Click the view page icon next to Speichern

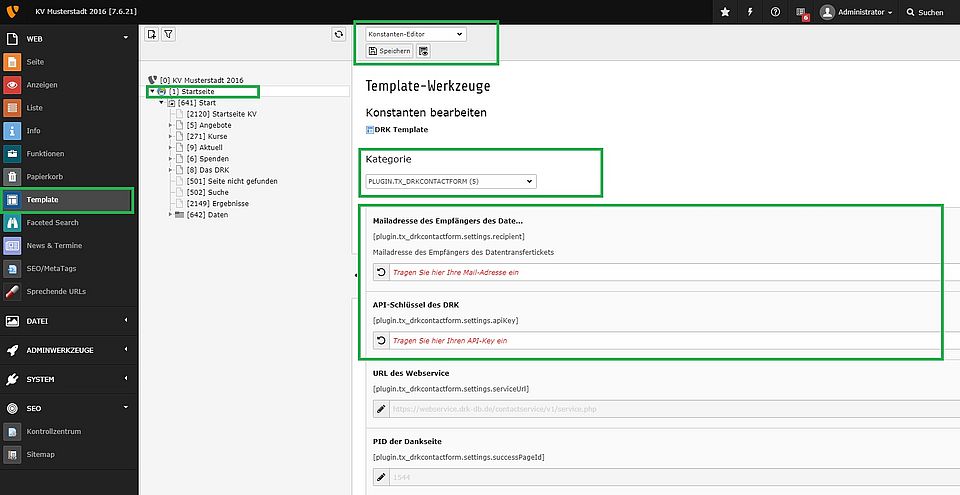(x=424, y=51)
